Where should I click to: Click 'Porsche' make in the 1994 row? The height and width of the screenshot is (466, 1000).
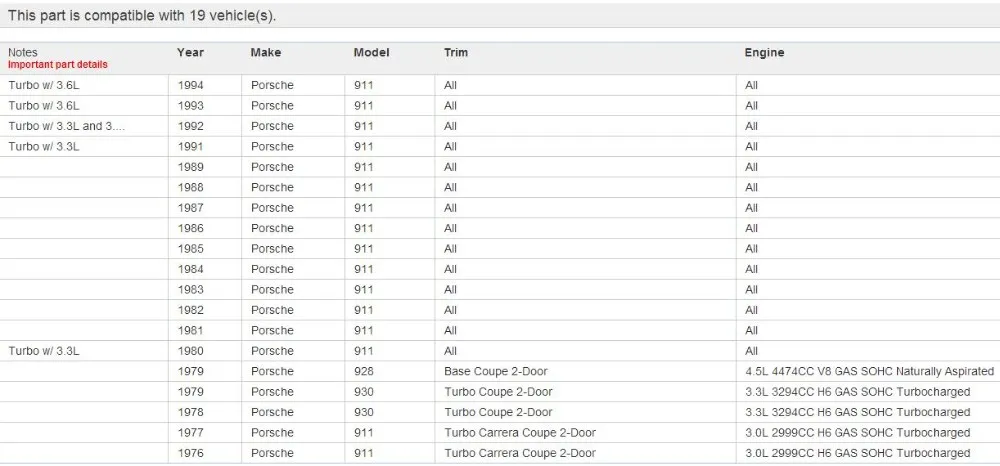tap(272, 85)
